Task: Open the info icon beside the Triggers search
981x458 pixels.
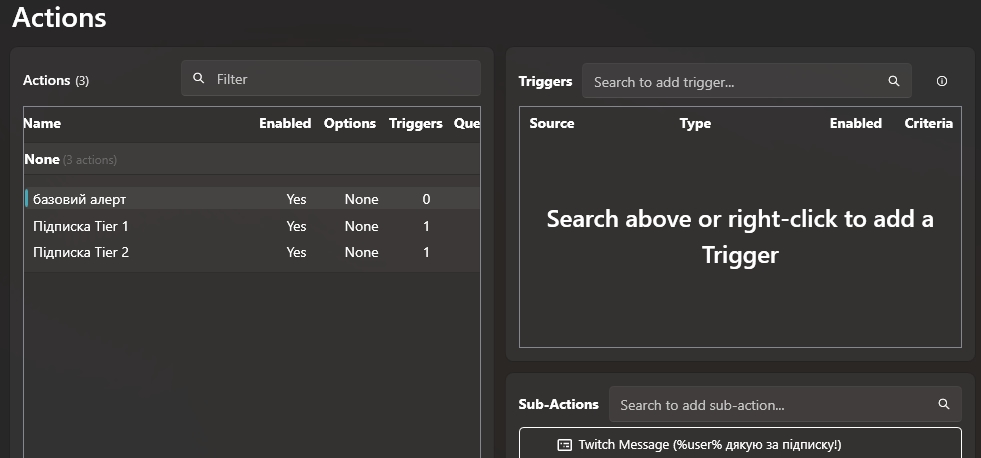Action: pyautogui.click(x=942, y=82)
